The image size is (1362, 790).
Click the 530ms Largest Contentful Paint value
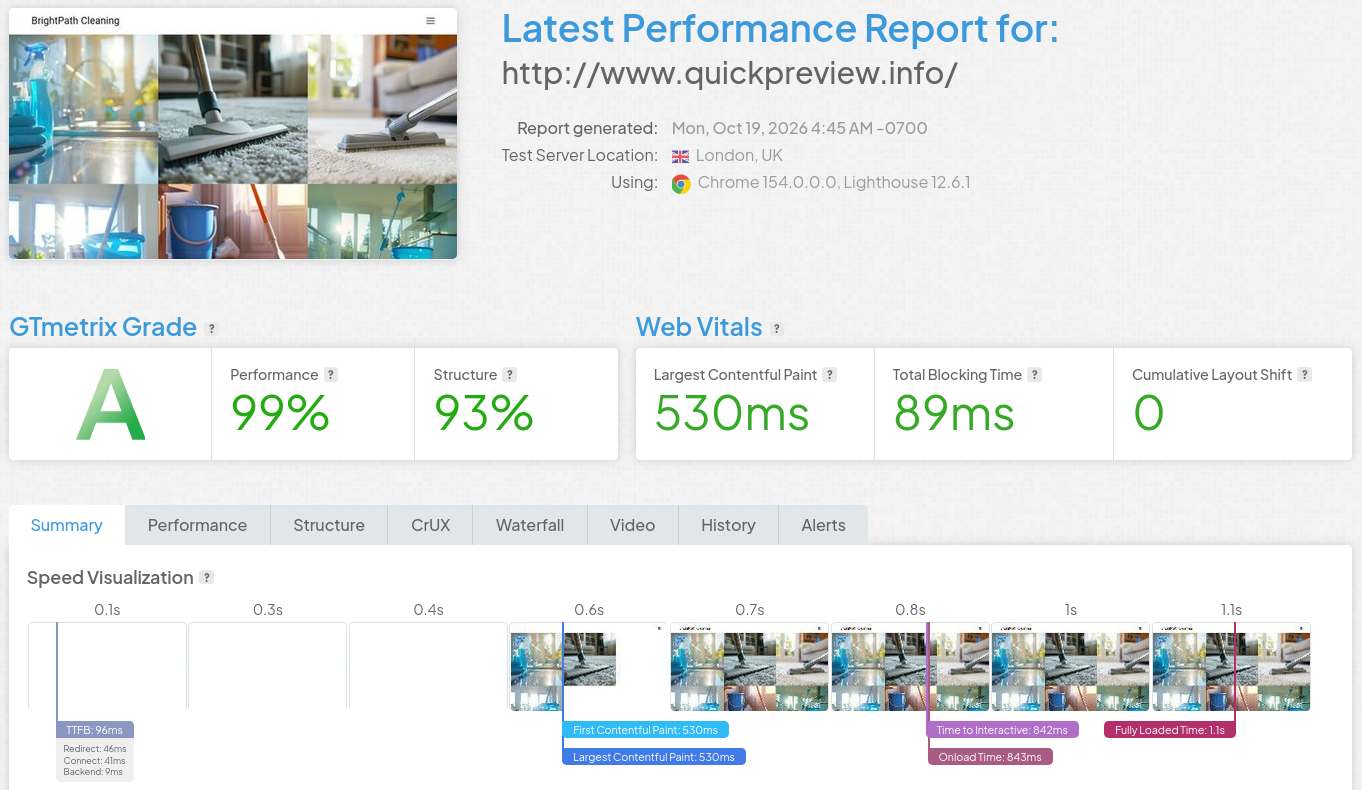(x=732, y=413)
